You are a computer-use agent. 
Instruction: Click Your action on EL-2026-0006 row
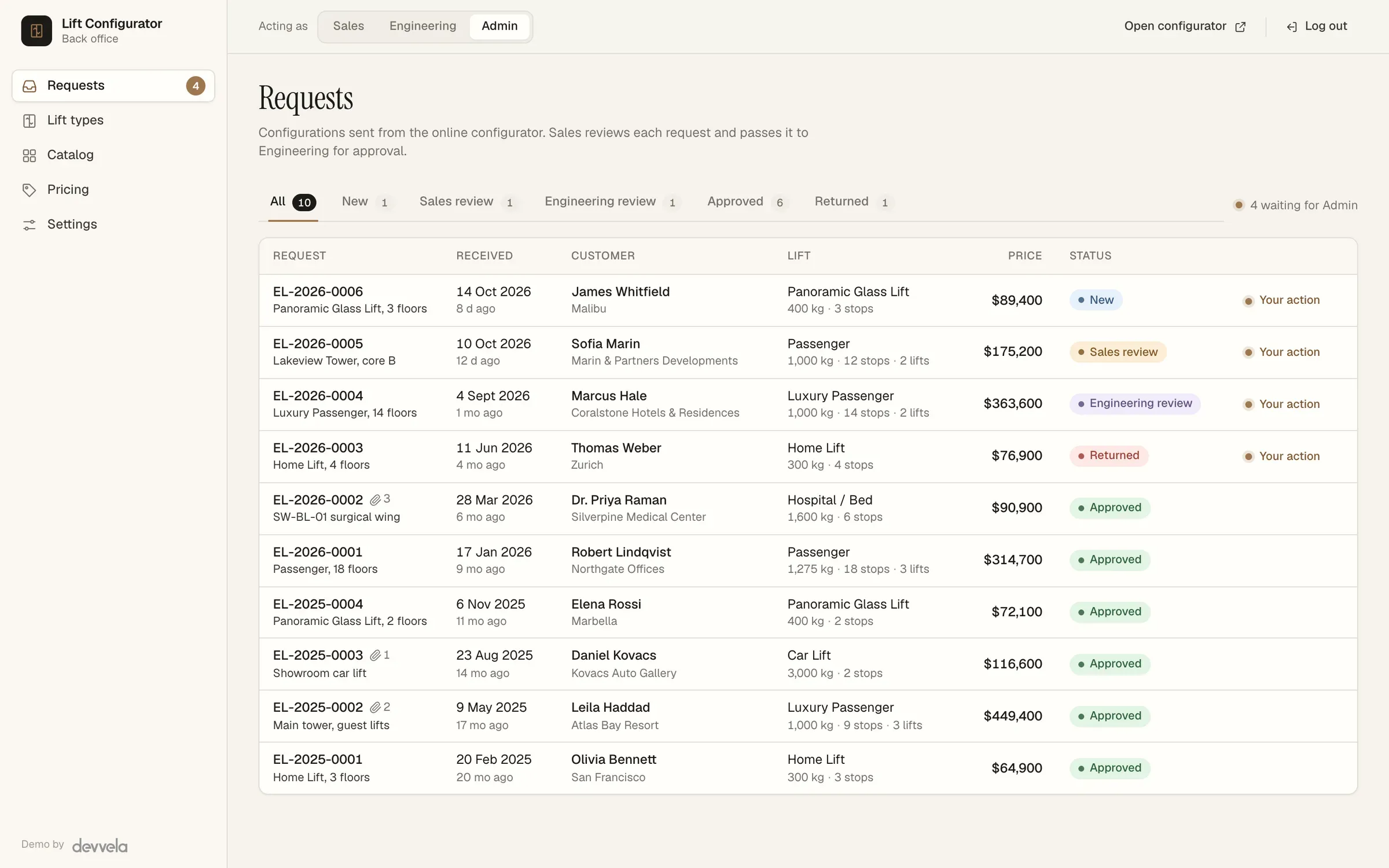pyautogui.click(x=1281, y=300)
